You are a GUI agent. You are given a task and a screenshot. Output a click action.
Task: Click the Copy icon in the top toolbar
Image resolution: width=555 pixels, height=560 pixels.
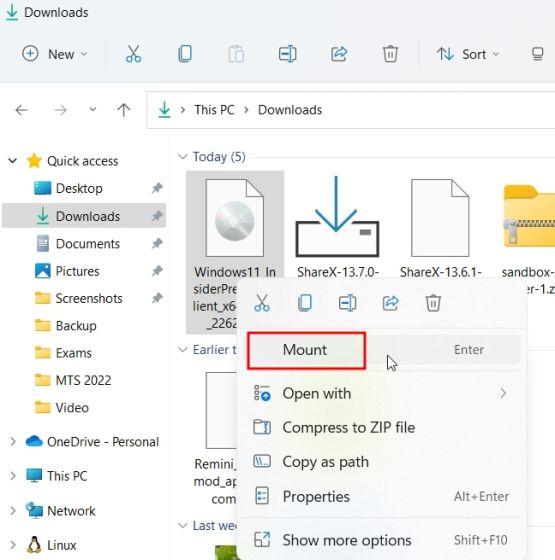point(185,54)
